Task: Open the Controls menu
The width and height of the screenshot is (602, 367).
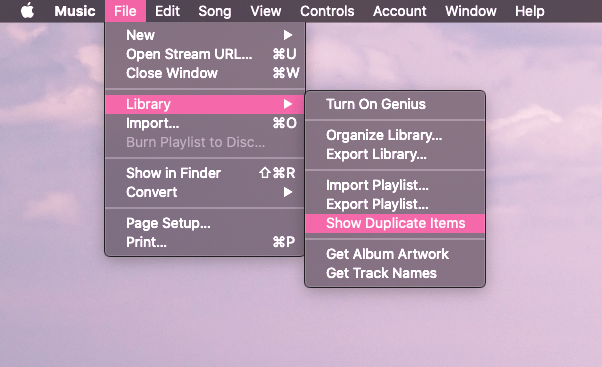Action: pyautogui.click(x=327, y=11)
